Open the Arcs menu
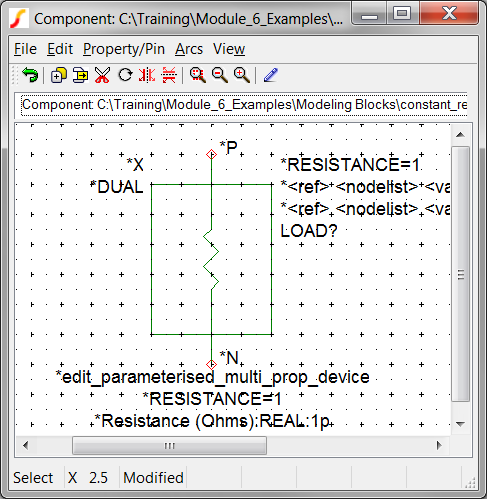The image size is (487, 499). 189,49
